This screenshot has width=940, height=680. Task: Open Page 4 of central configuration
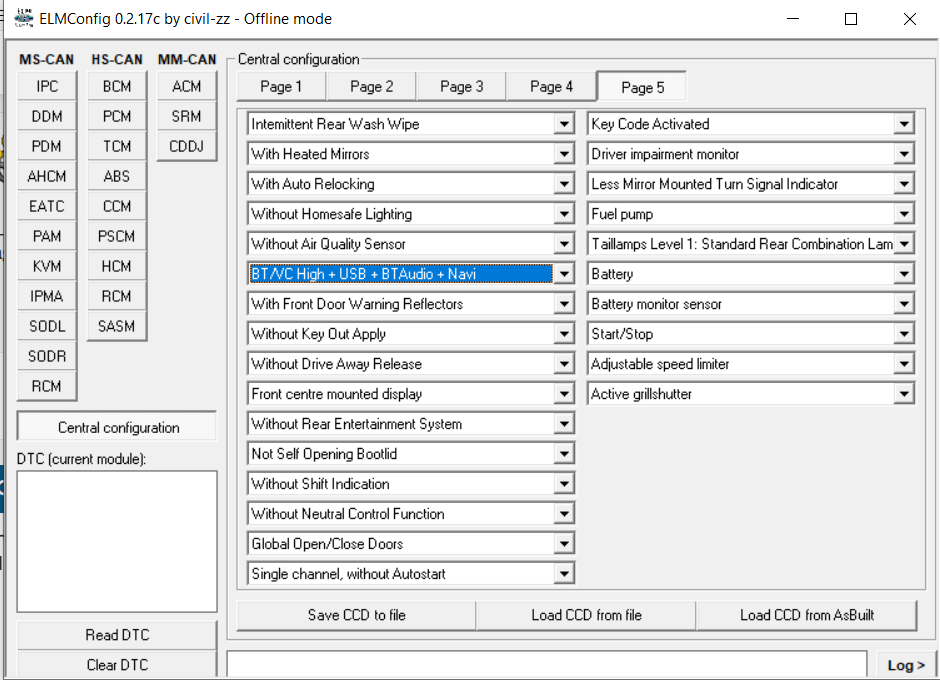(551, 87)
